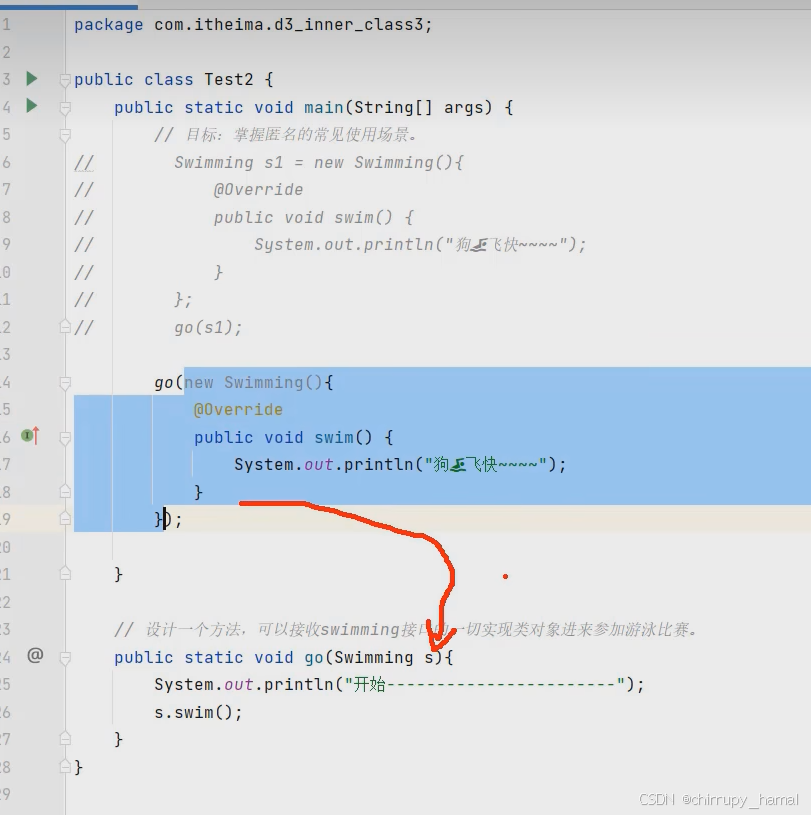Click the 'out' field in println("开始

point(239,685)
